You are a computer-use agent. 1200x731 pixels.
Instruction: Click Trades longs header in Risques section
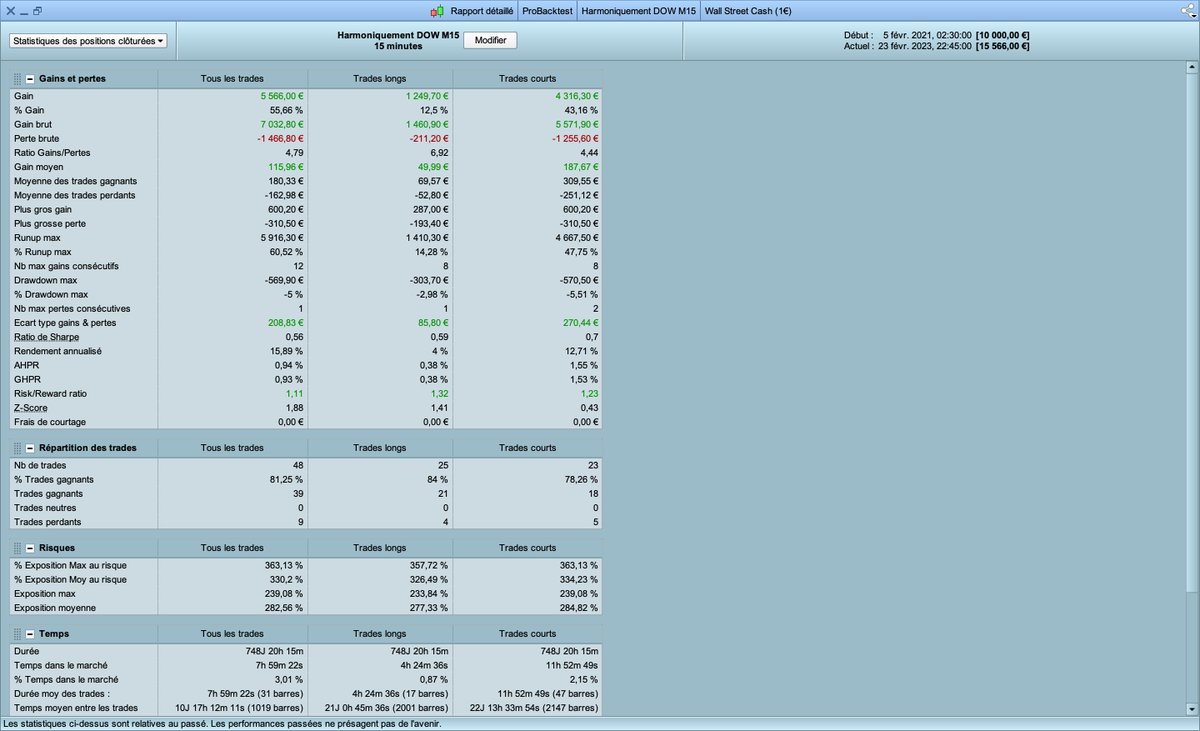380,548
